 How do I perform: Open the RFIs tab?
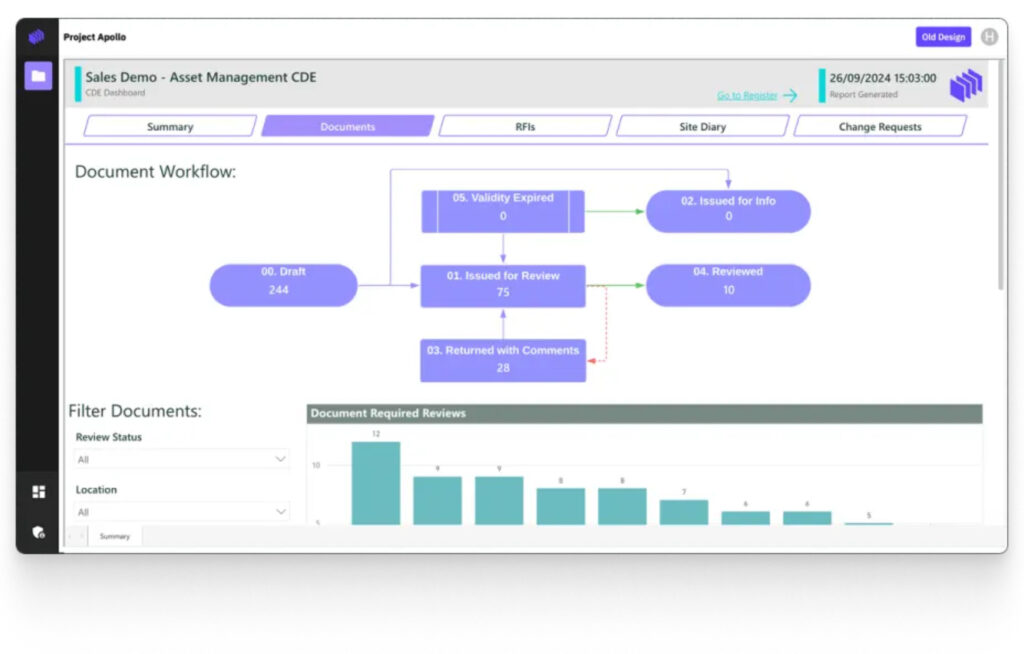525,127
